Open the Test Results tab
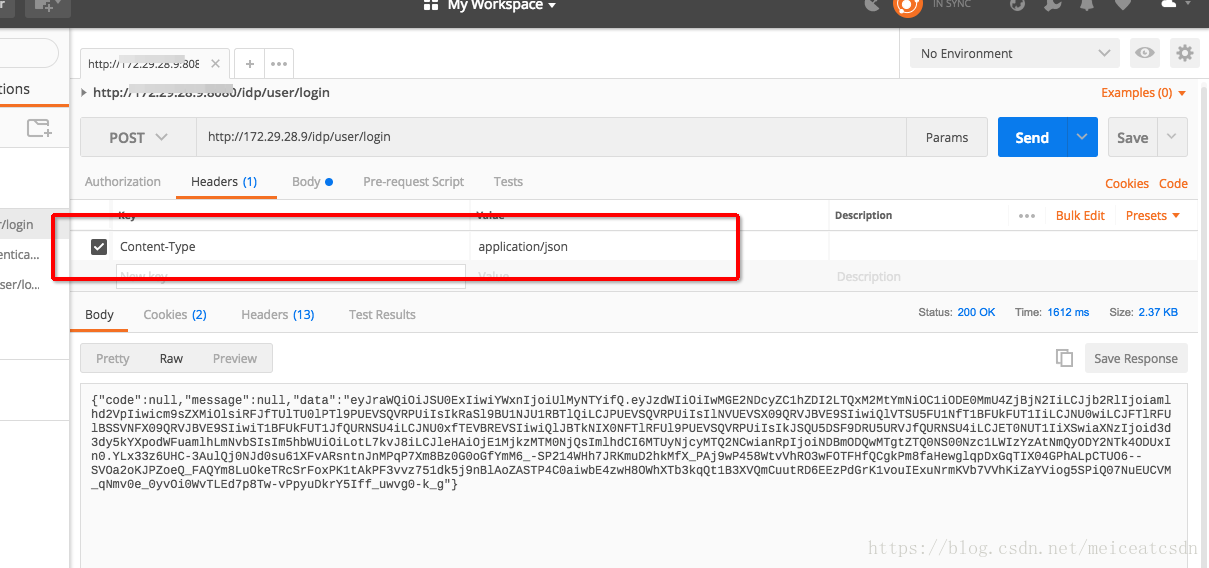The height and width of the screenshot is (568, 1209). (x=382, y=314)
